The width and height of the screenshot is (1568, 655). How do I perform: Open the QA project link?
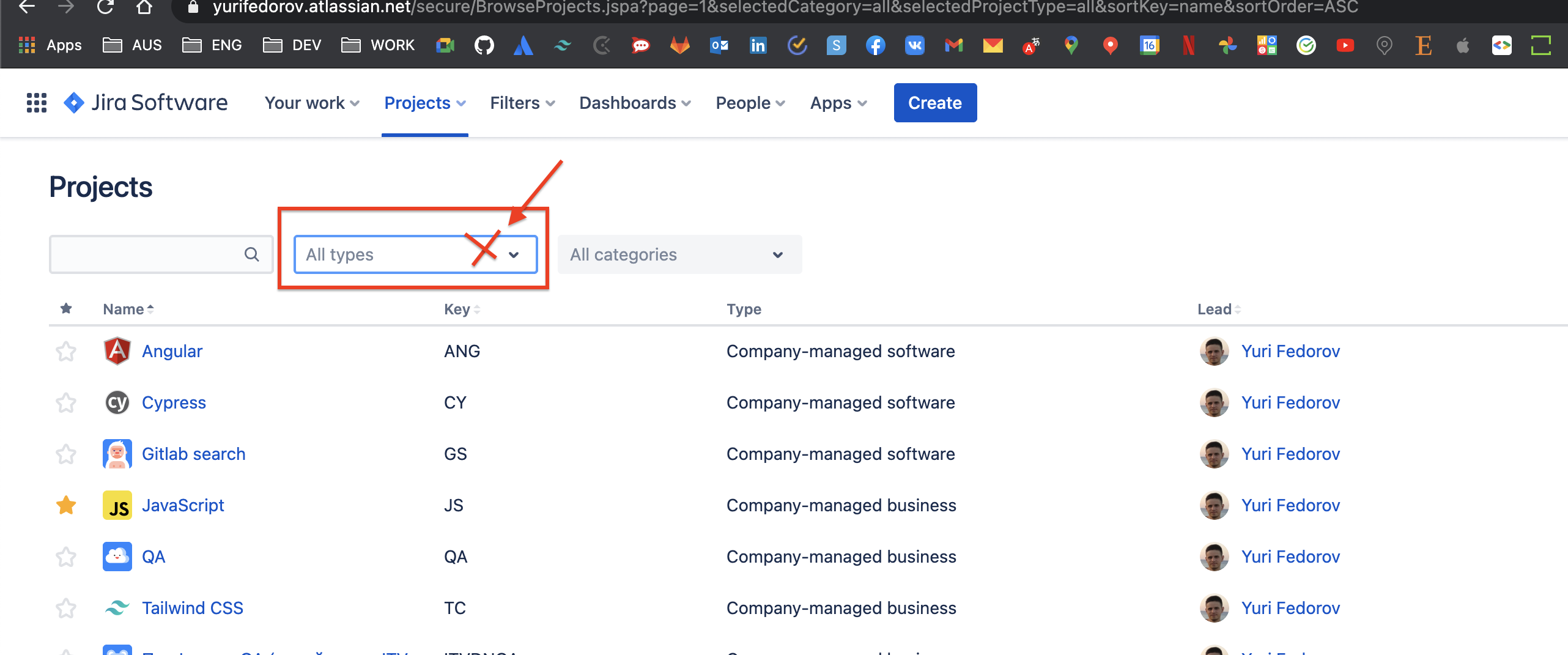pyautogui.click(x=153, y=557)
